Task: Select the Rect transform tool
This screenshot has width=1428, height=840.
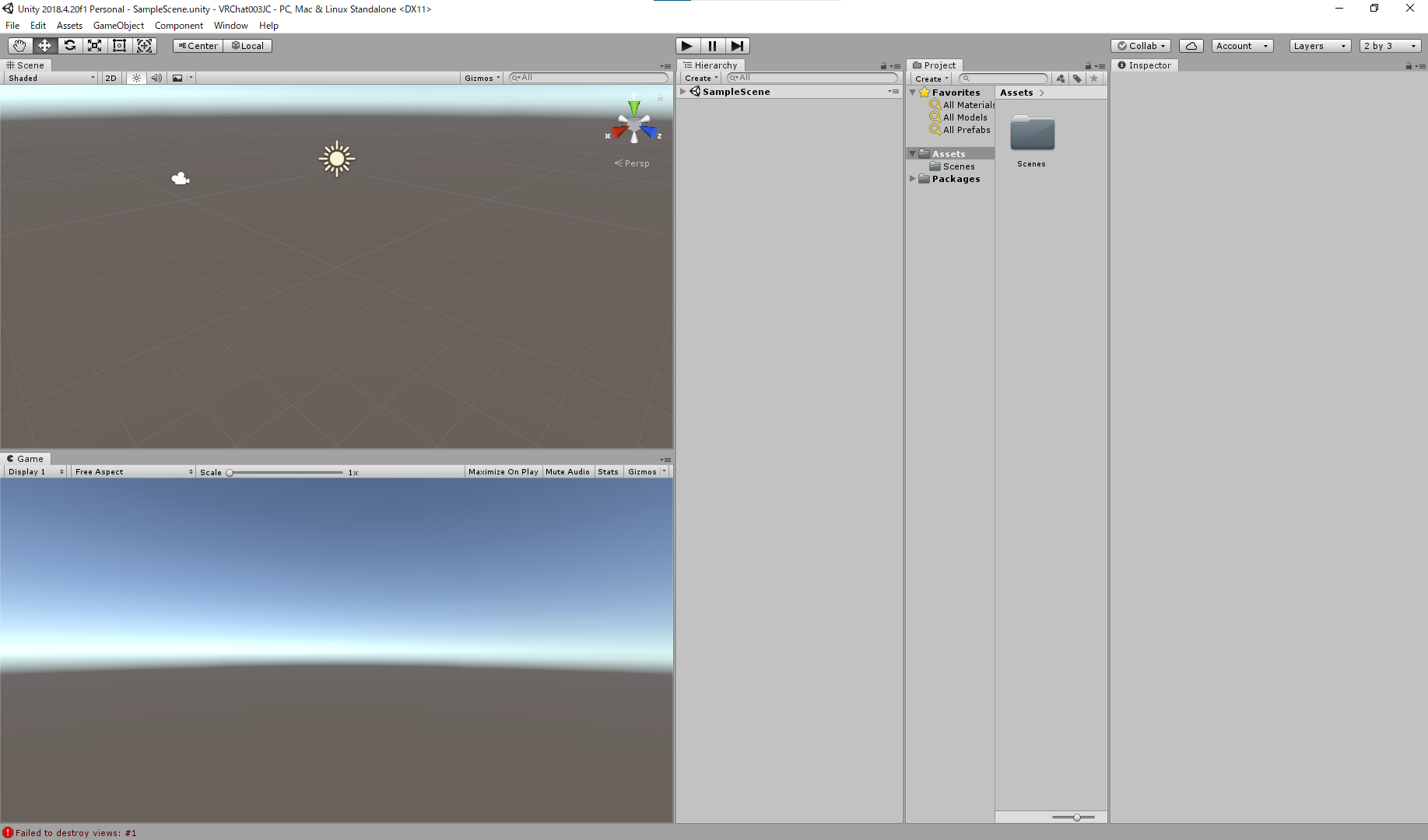Action: pos(119,46)
